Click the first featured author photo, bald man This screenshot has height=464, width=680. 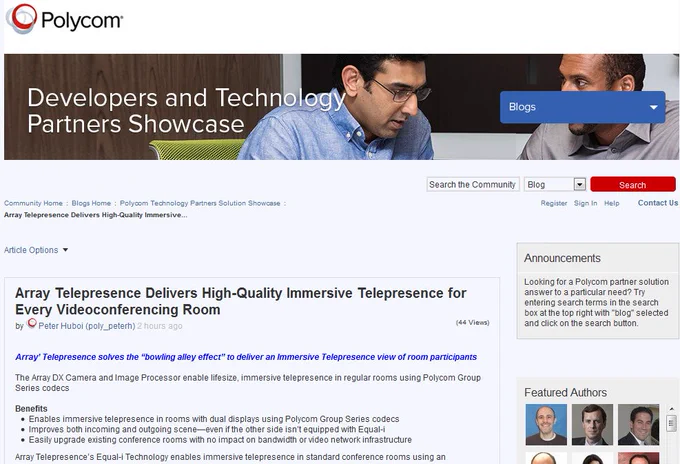click(546, 425)
